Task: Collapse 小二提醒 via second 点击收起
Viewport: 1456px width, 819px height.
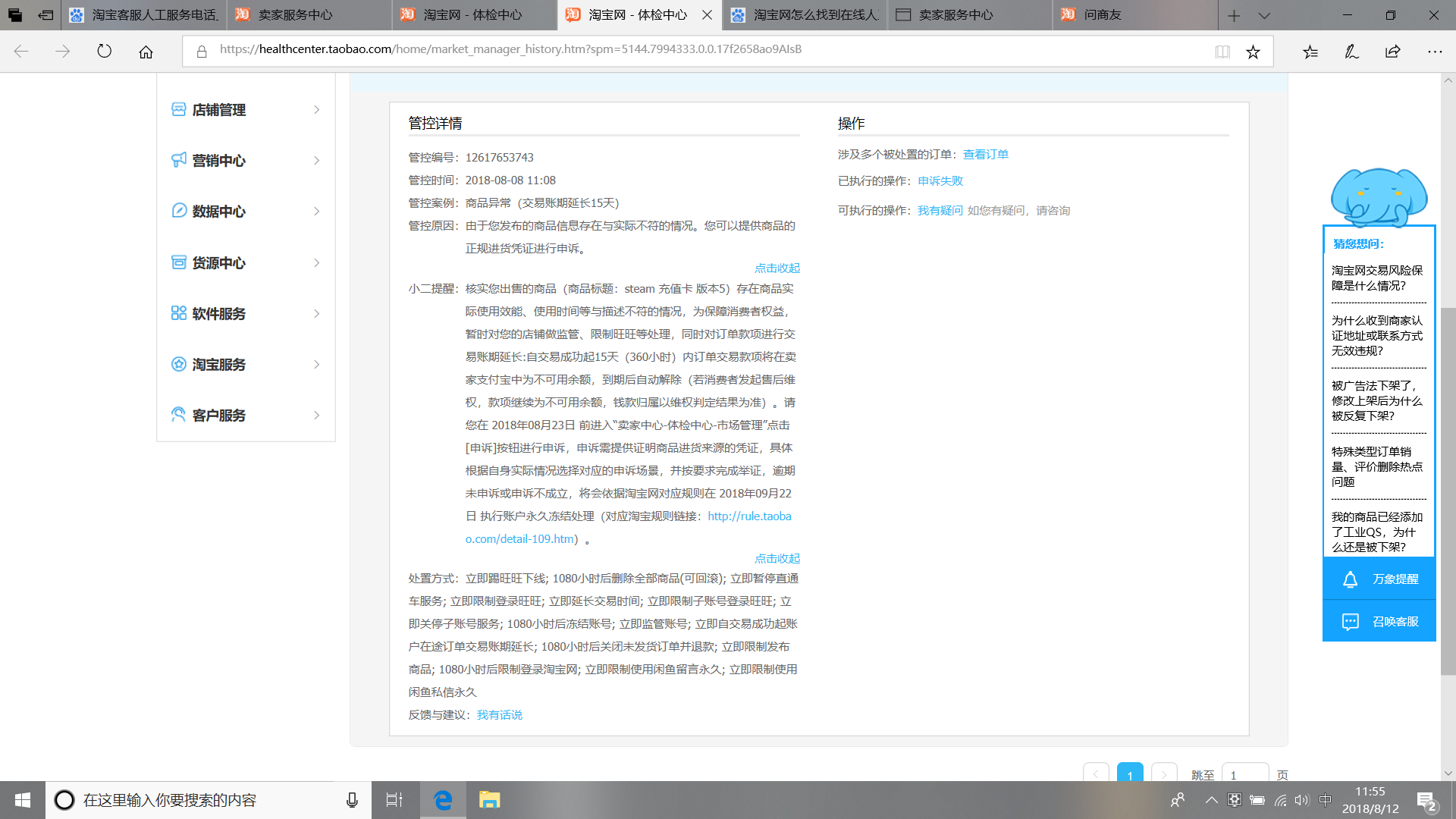Action: point(777,558)
